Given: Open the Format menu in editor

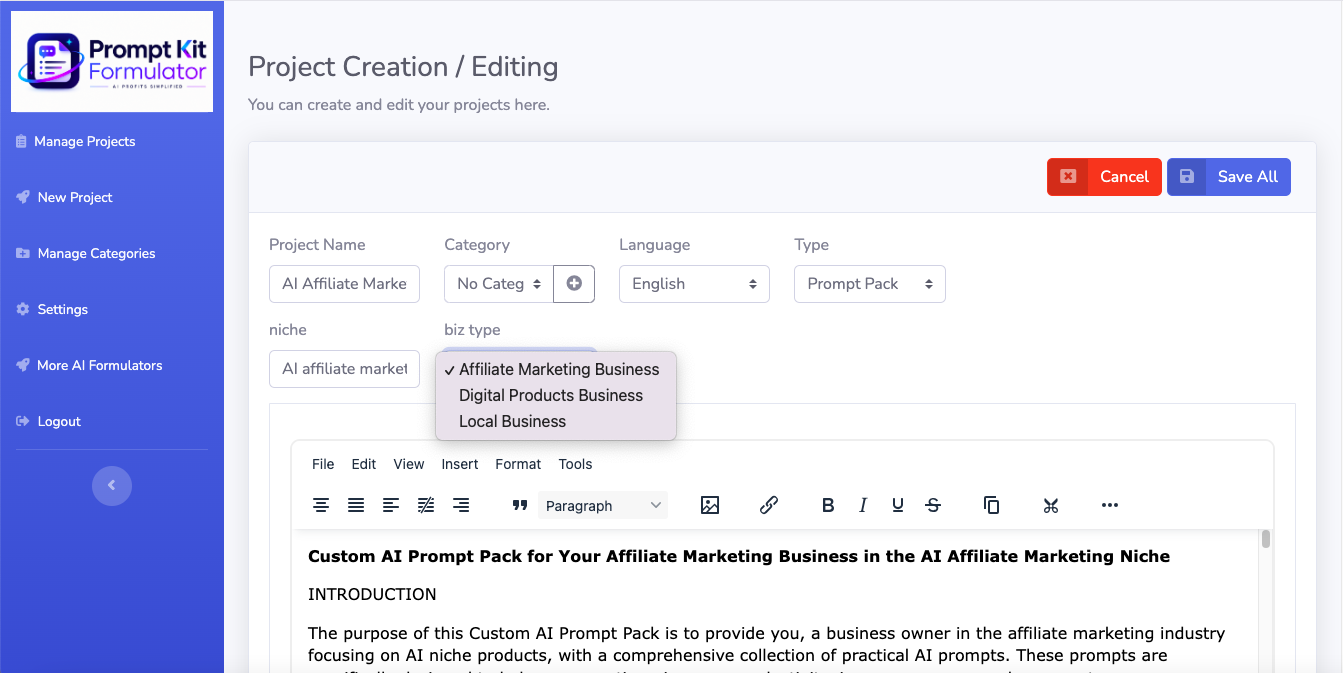Looking at the screenshot, I should (518, 464).
